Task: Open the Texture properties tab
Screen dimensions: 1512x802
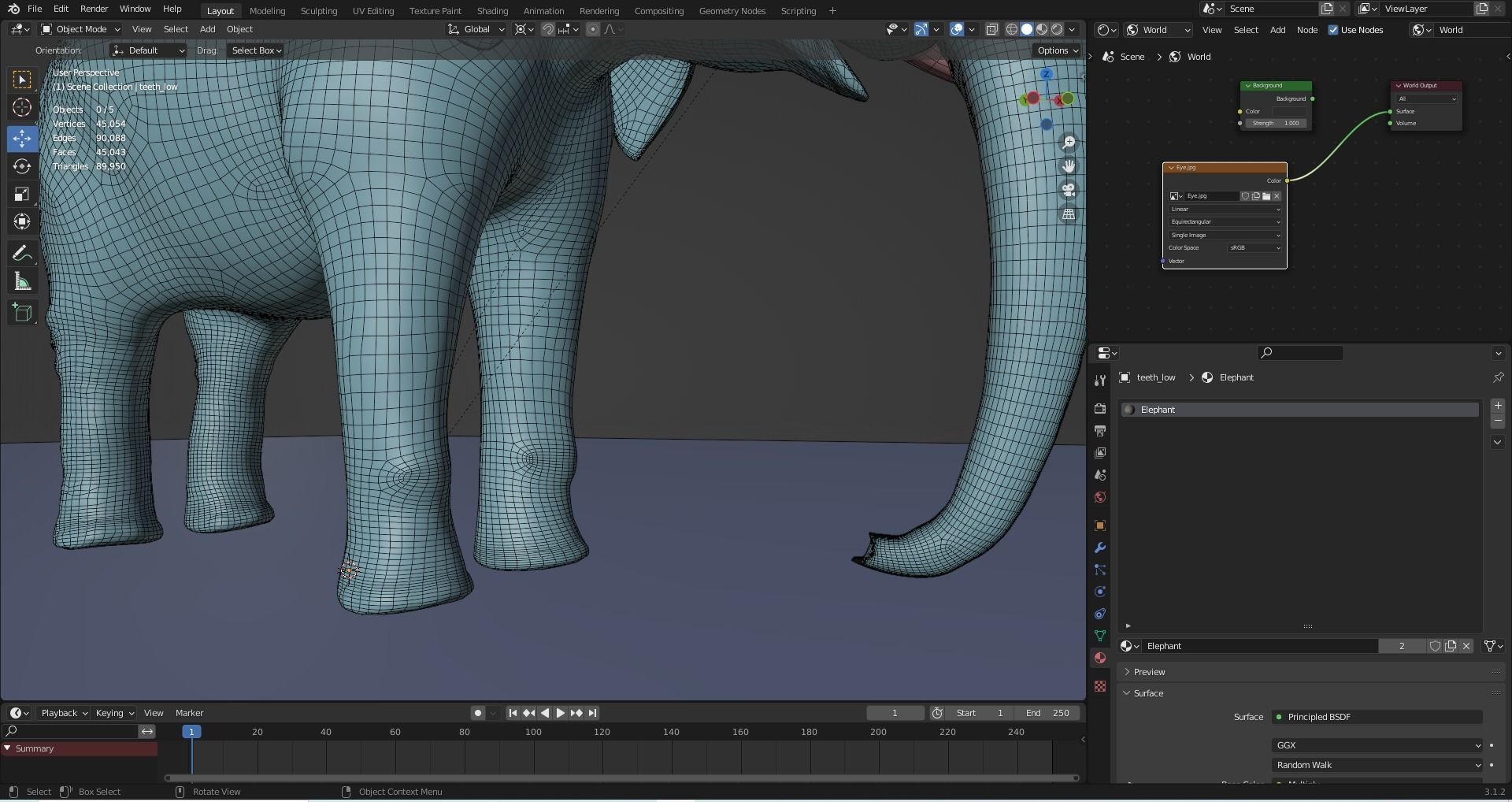Action: point(1100,686)
